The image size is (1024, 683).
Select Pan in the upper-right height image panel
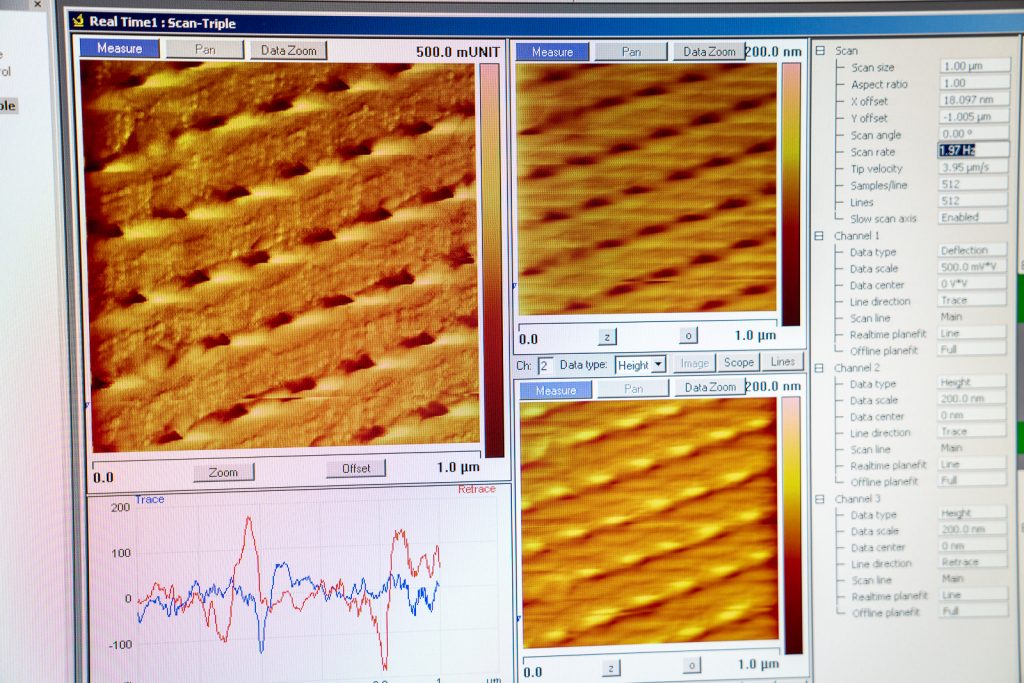point(631,52)
